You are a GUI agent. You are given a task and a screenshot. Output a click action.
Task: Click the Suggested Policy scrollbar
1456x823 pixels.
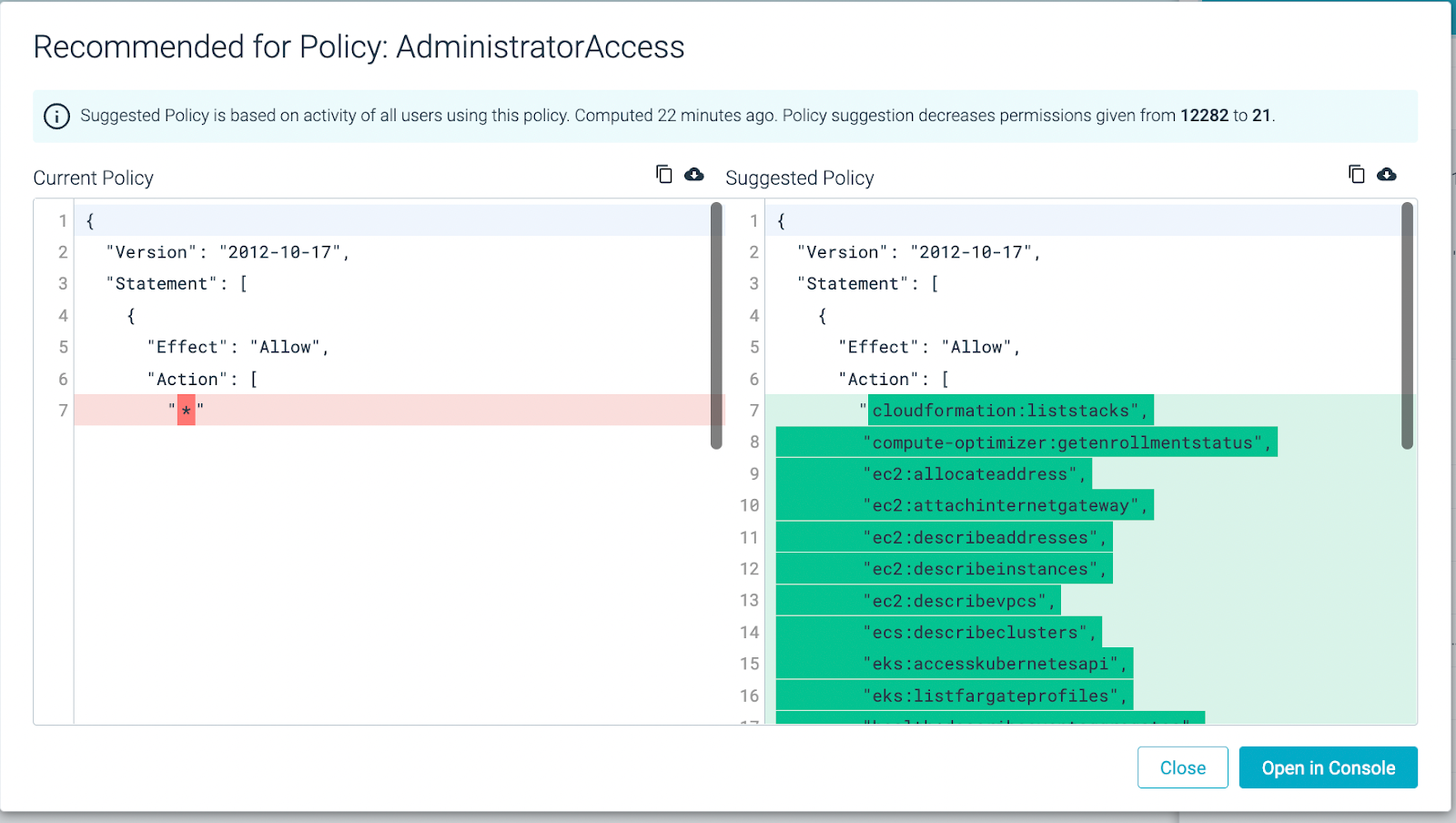point(1404,328)
